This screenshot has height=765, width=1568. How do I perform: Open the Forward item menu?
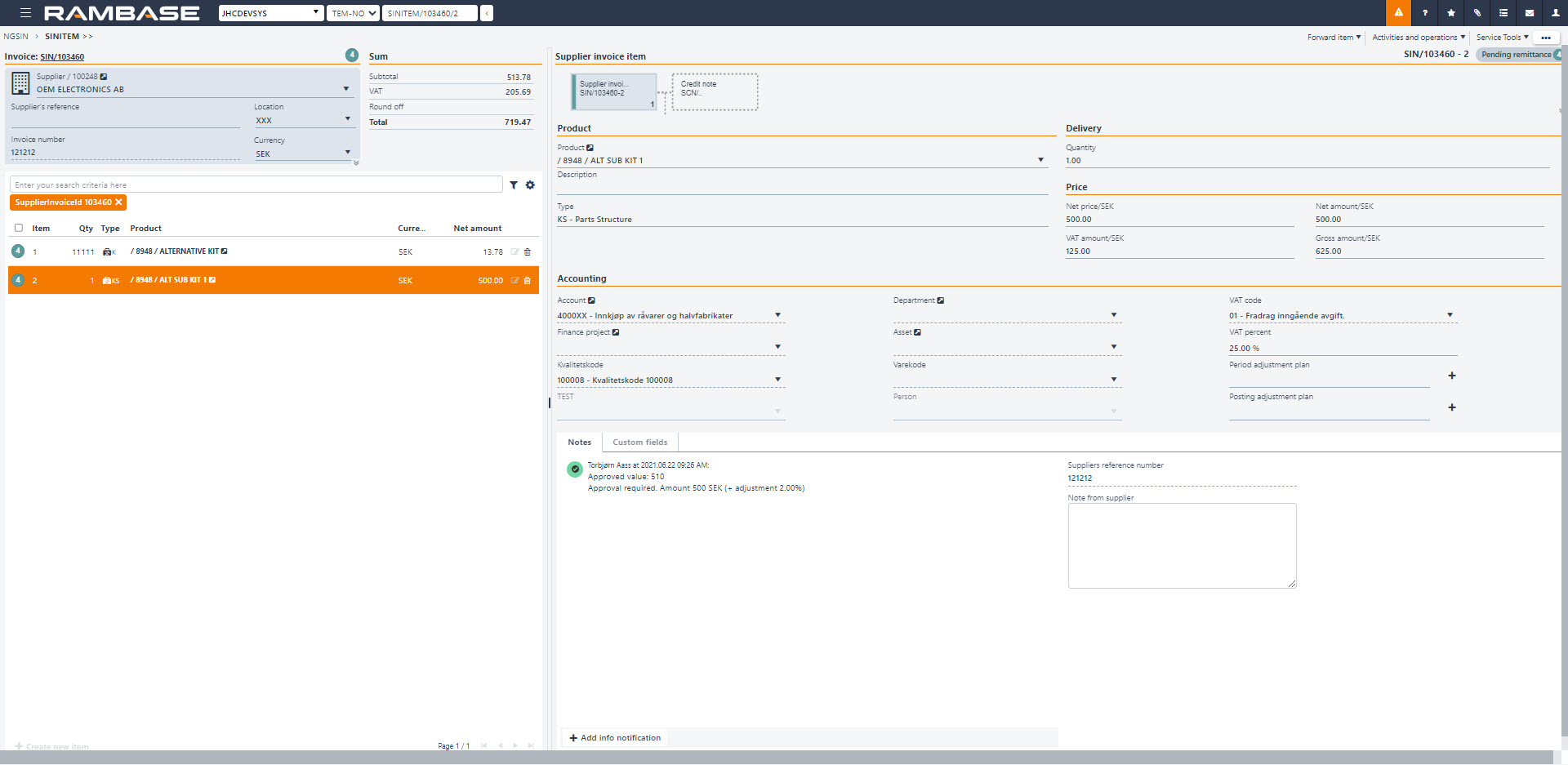point(1334,38)
